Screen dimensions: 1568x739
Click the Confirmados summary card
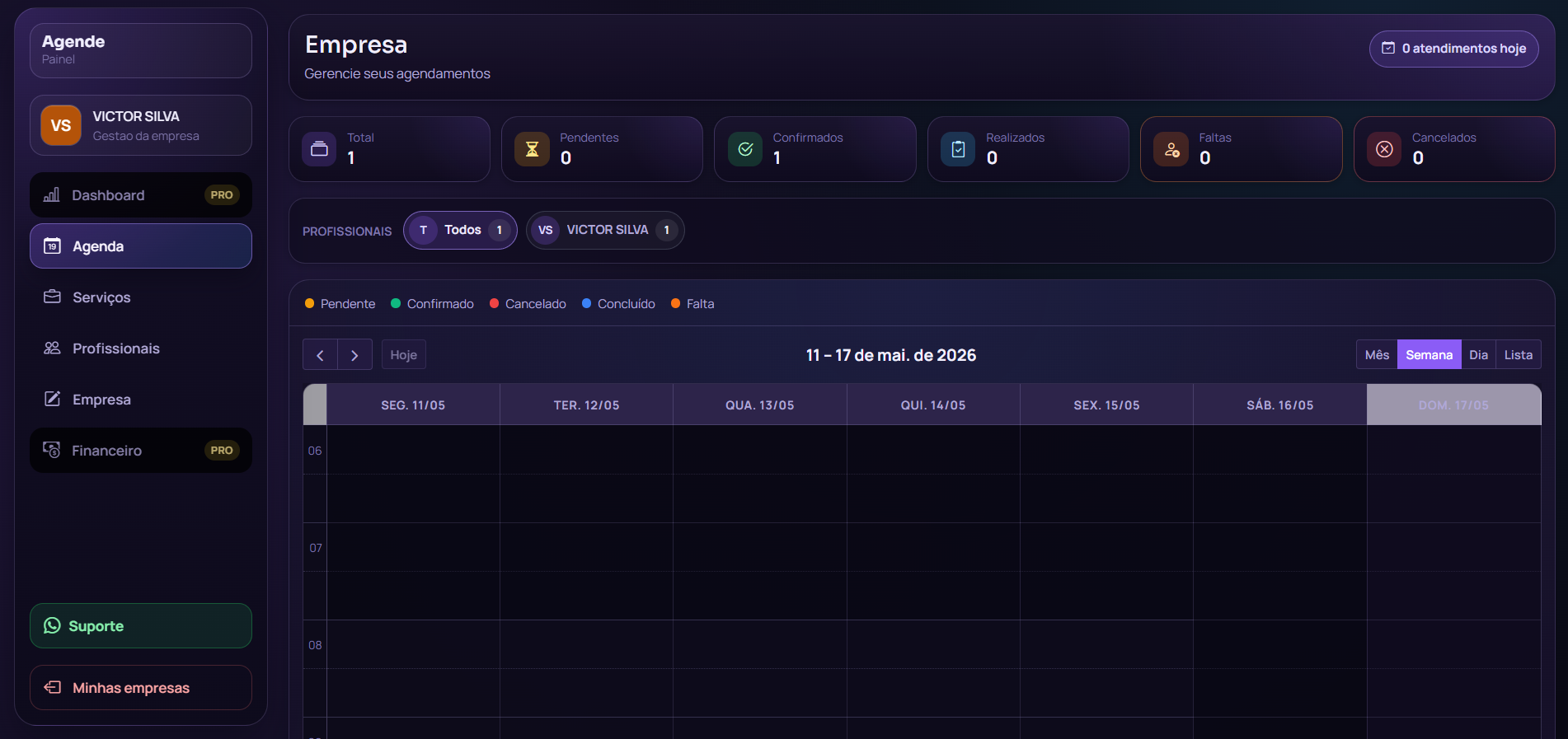815,149
